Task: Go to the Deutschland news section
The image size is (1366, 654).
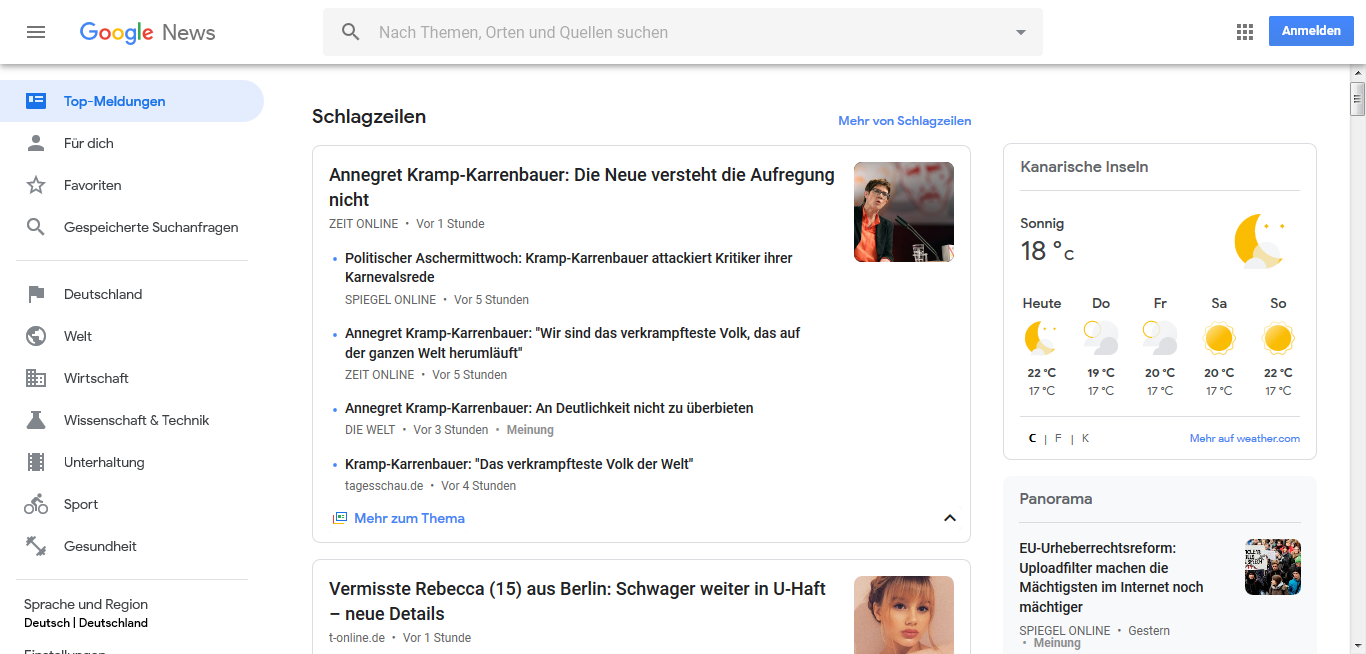Action: (132, 294)
